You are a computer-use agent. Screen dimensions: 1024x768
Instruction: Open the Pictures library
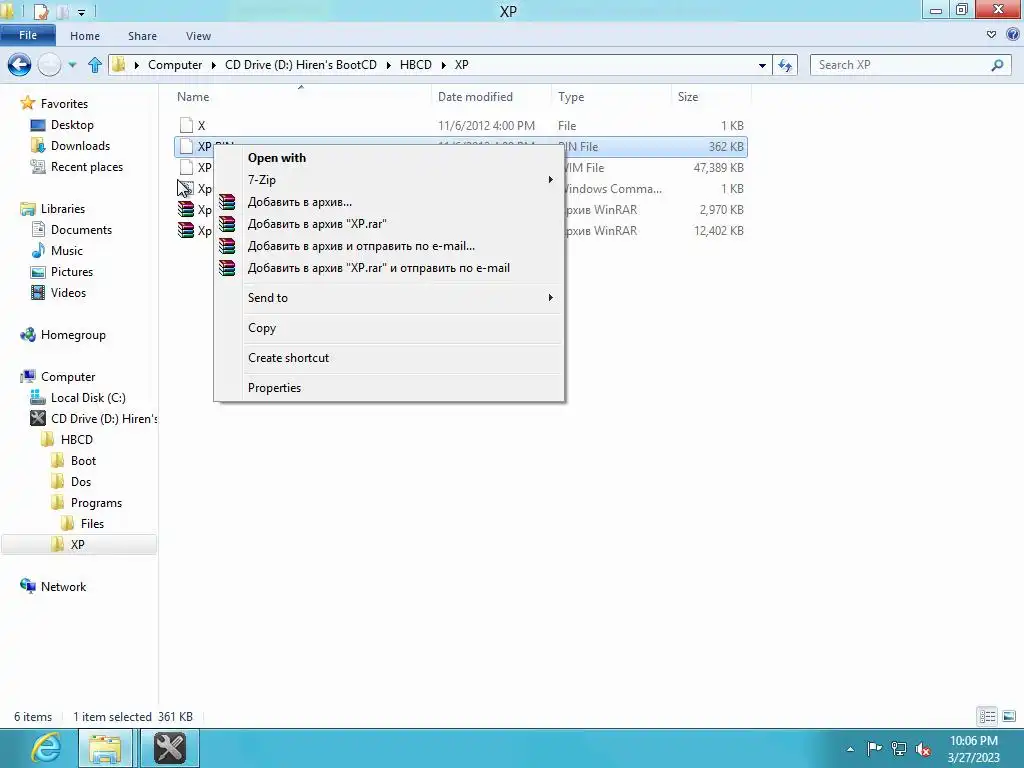coord(72,272)
